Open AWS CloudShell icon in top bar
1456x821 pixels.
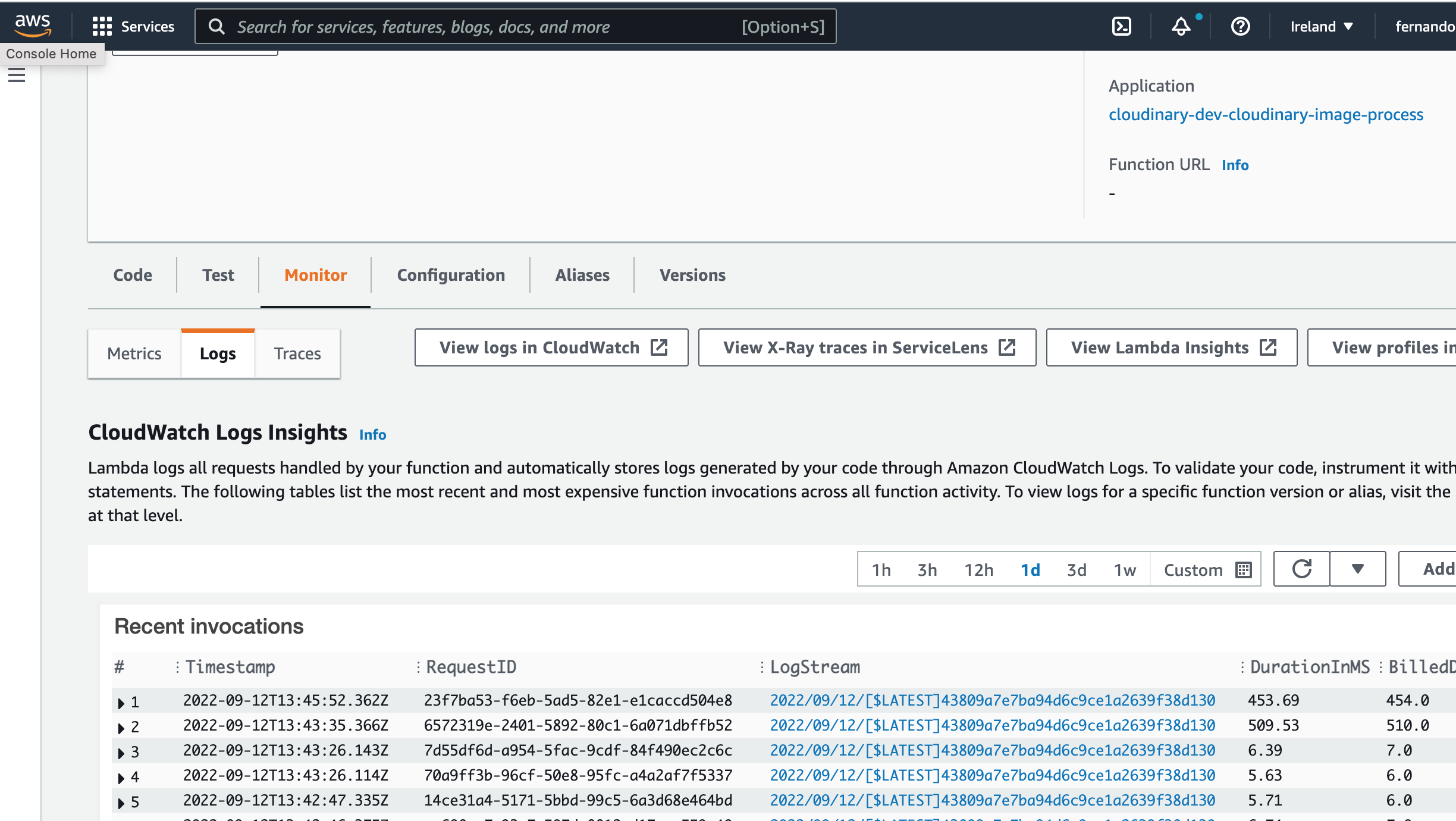(x=1121, y=26)
